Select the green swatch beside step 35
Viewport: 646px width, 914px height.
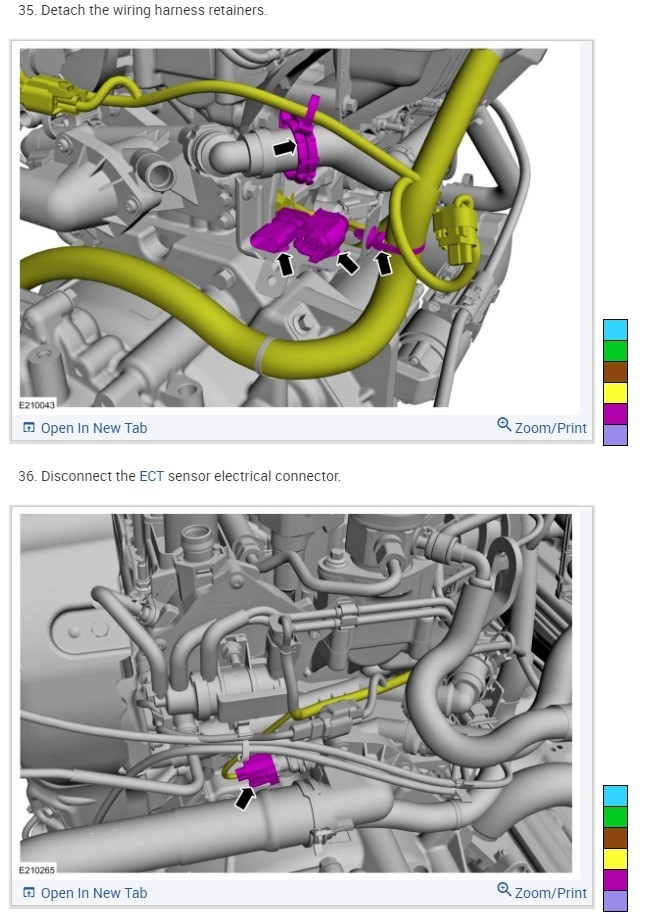(615, 351)
